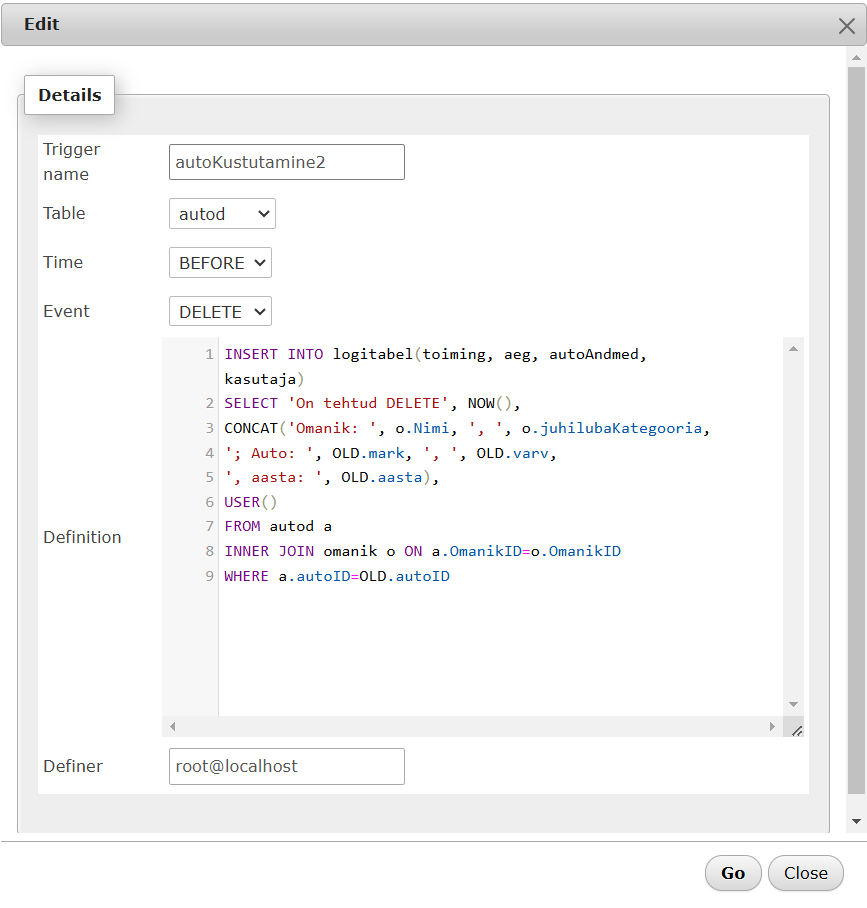Close the Edit dialog with the X
This screenshot has width=867, height=908.
pos(846,25)
